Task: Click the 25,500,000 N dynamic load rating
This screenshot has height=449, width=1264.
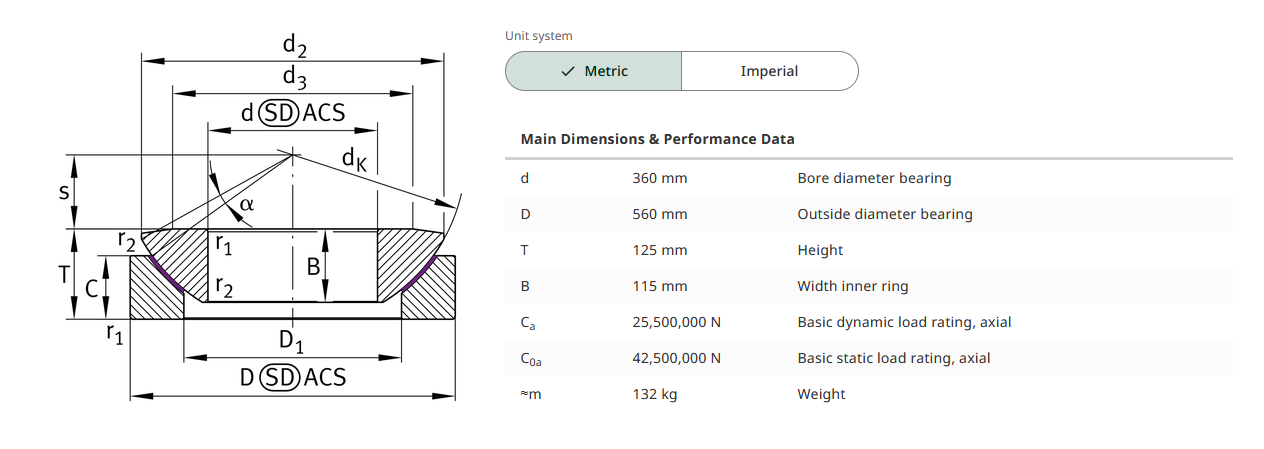Action: (677, 322)
